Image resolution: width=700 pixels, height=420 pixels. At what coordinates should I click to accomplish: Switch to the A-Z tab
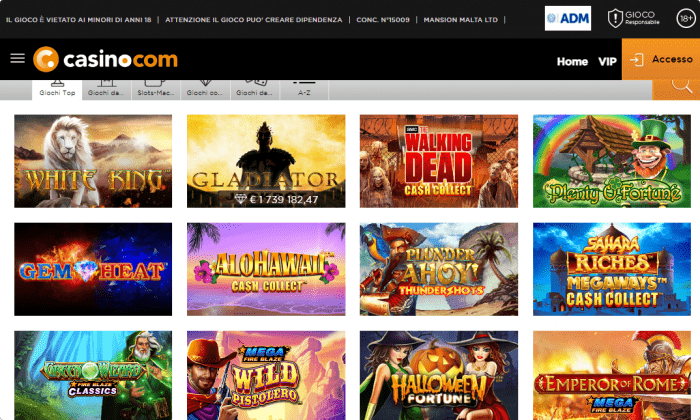304,90
